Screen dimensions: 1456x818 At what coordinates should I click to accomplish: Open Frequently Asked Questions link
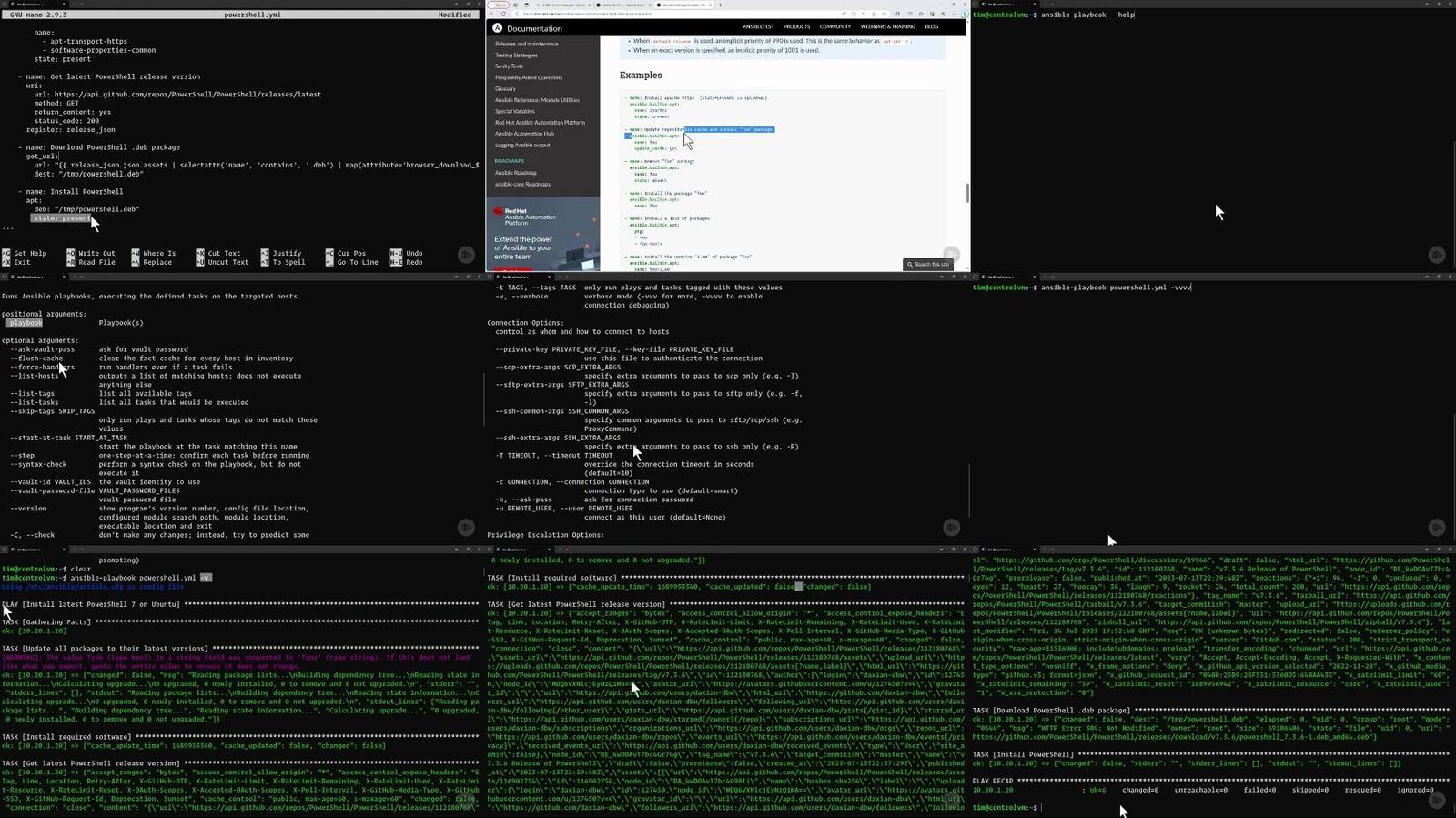(x=529, y=77)
